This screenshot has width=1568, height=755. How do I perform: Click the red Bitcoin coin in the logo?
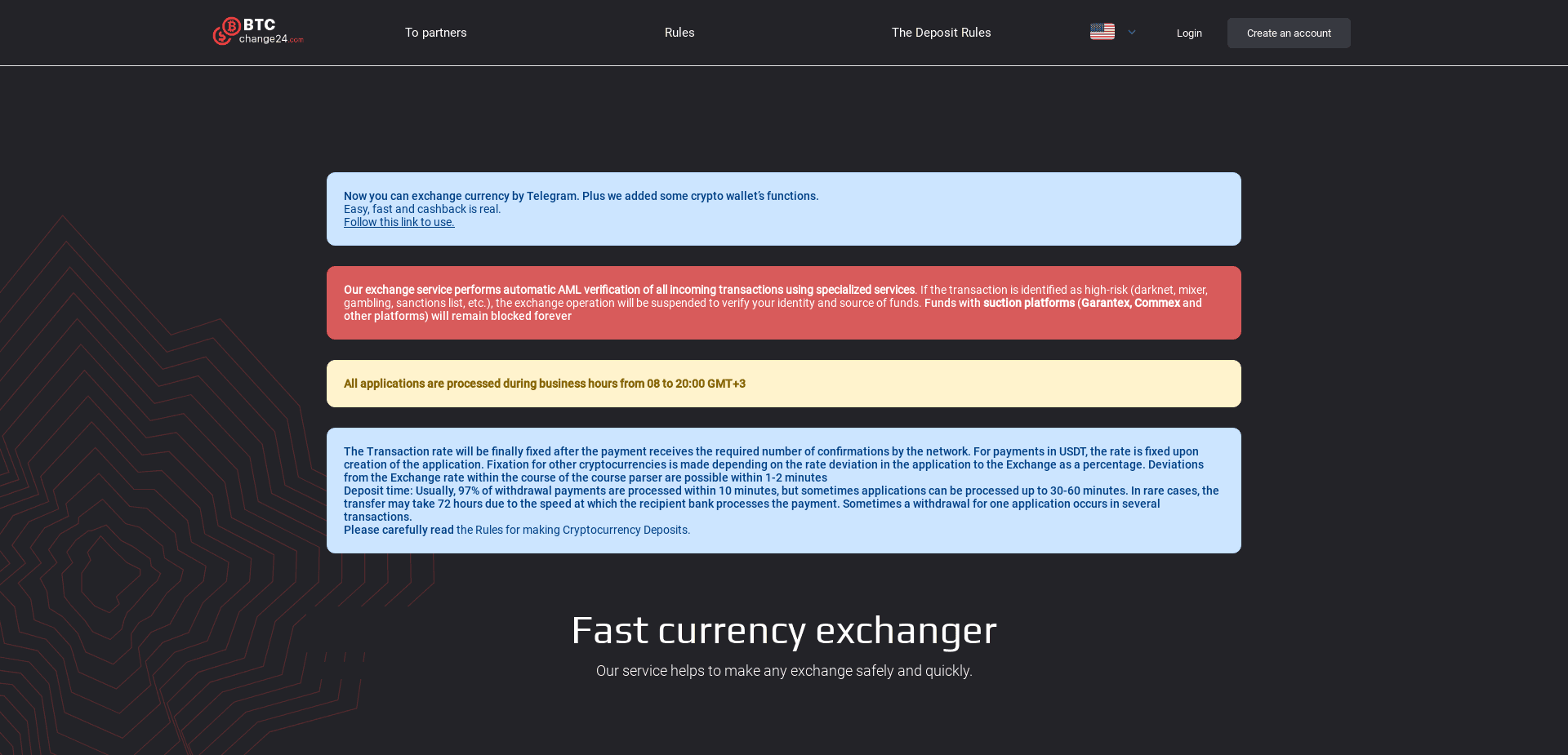coord(229,26)
